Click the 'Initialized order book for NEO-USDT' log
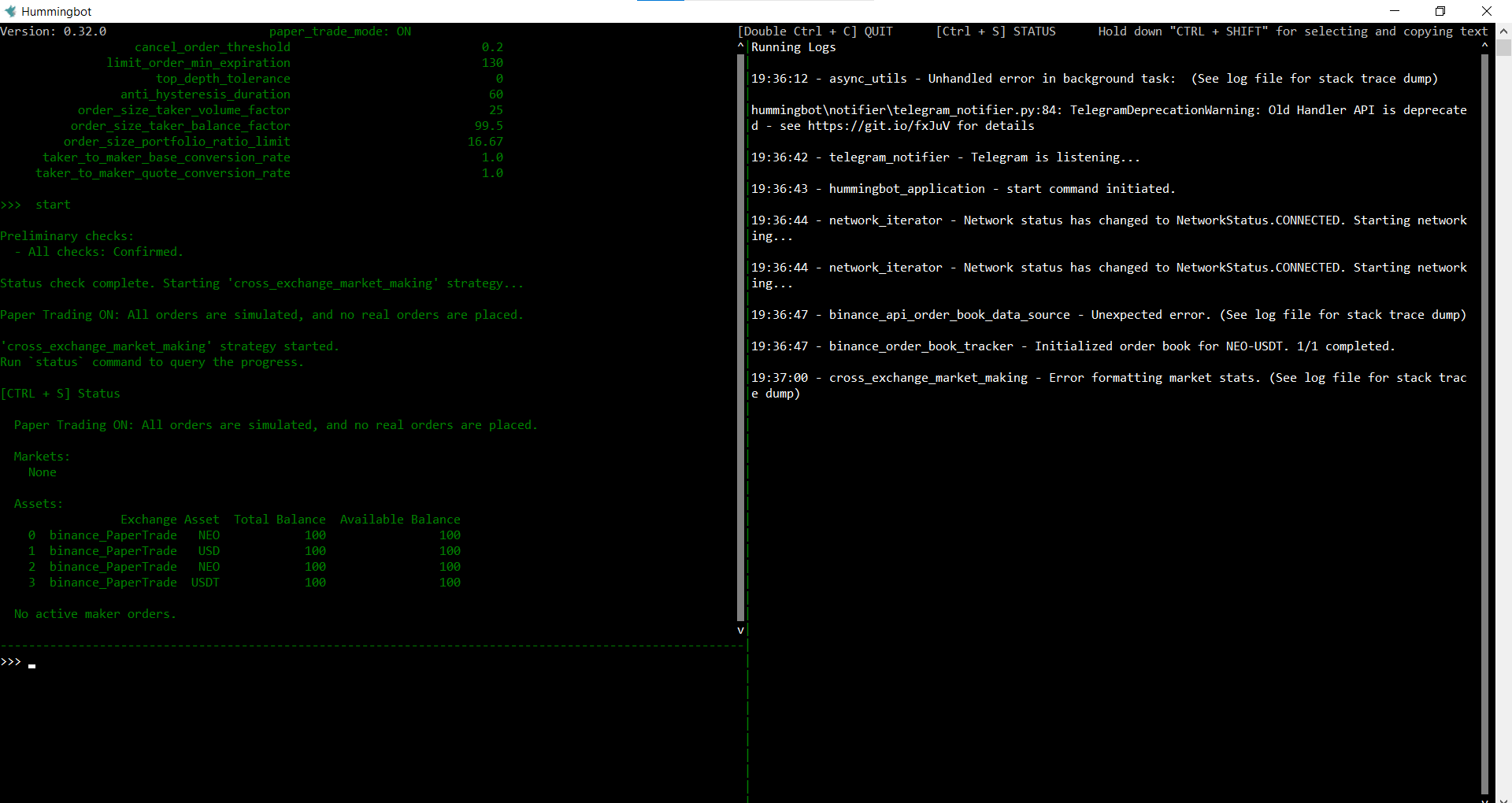Image resolution: width=1512 pixels, height=803 pixels. click(1073, 346)
